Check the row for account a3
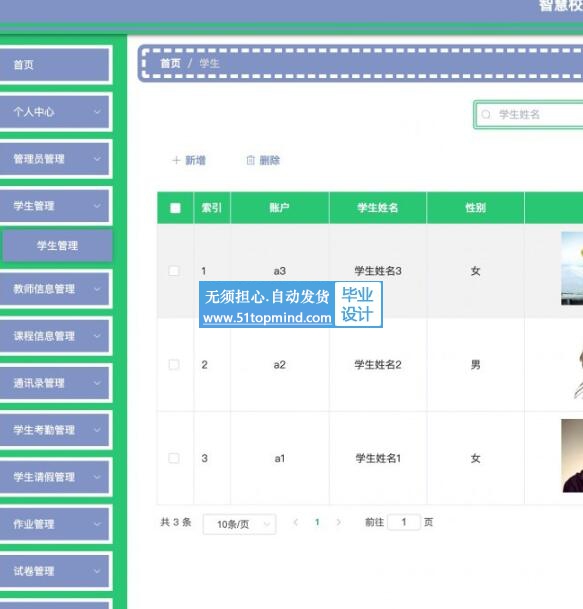This screenshot has width=583, height=609. 174,271
